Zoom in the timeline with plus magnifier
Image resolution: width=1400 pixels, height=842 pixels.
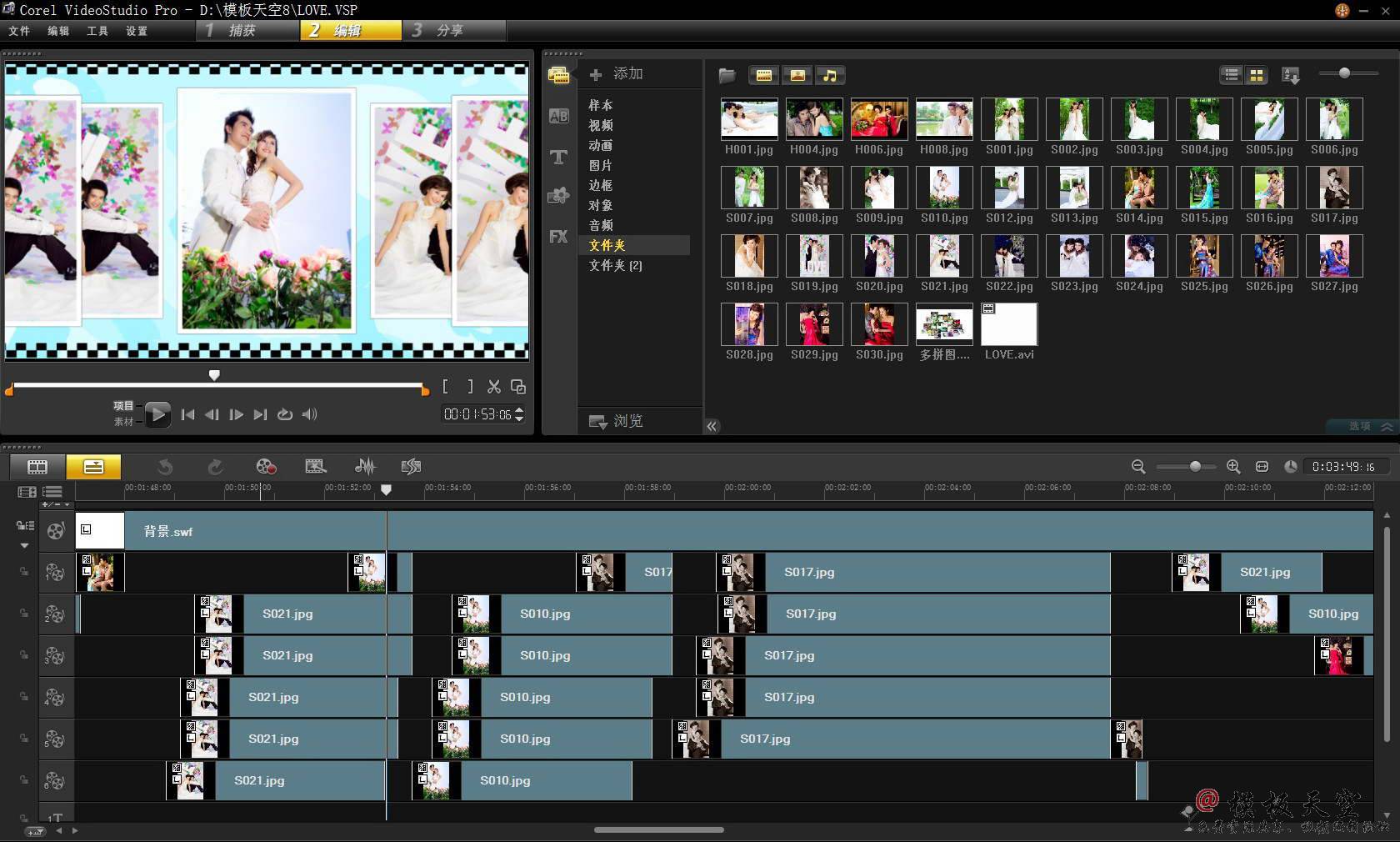click(x=1233, y=467)
